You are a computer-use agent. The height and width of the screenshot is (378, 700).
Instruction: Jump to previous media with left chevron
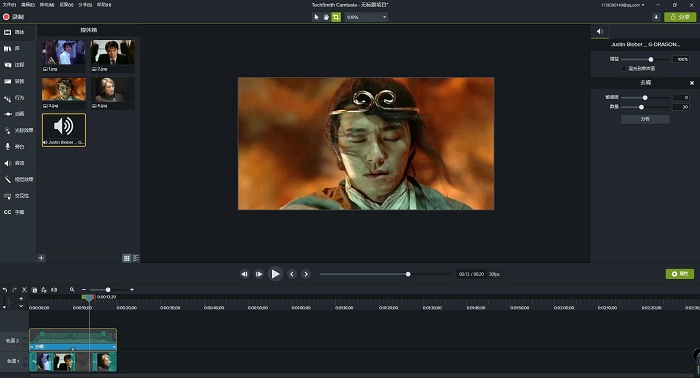(292, 274)
